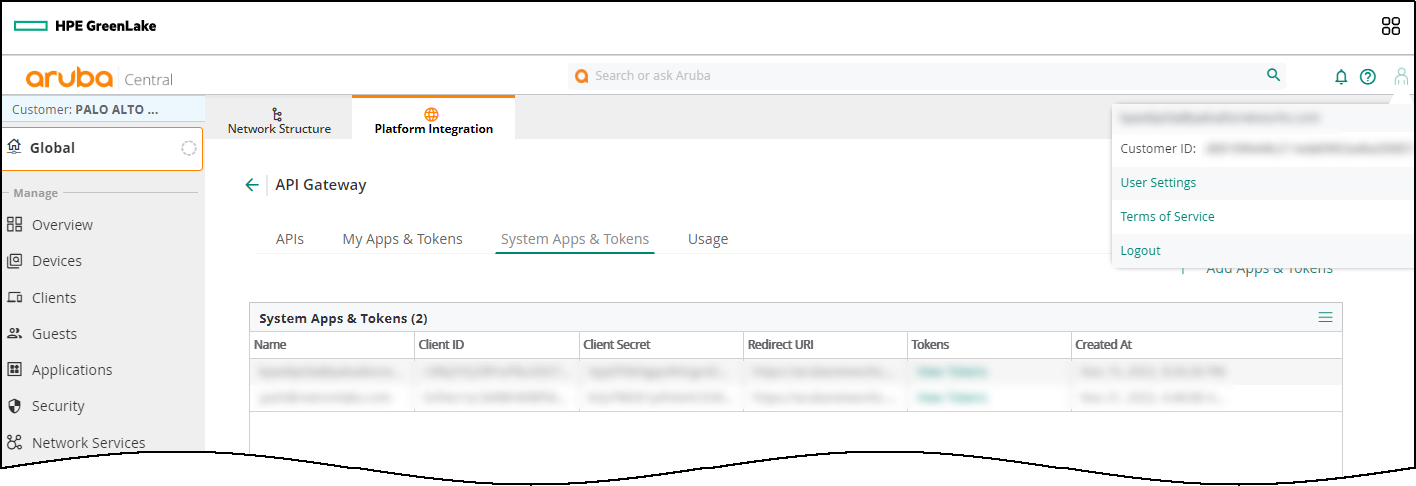
Task: Click the Customer: PALO ALTO label
Action: 85,109
